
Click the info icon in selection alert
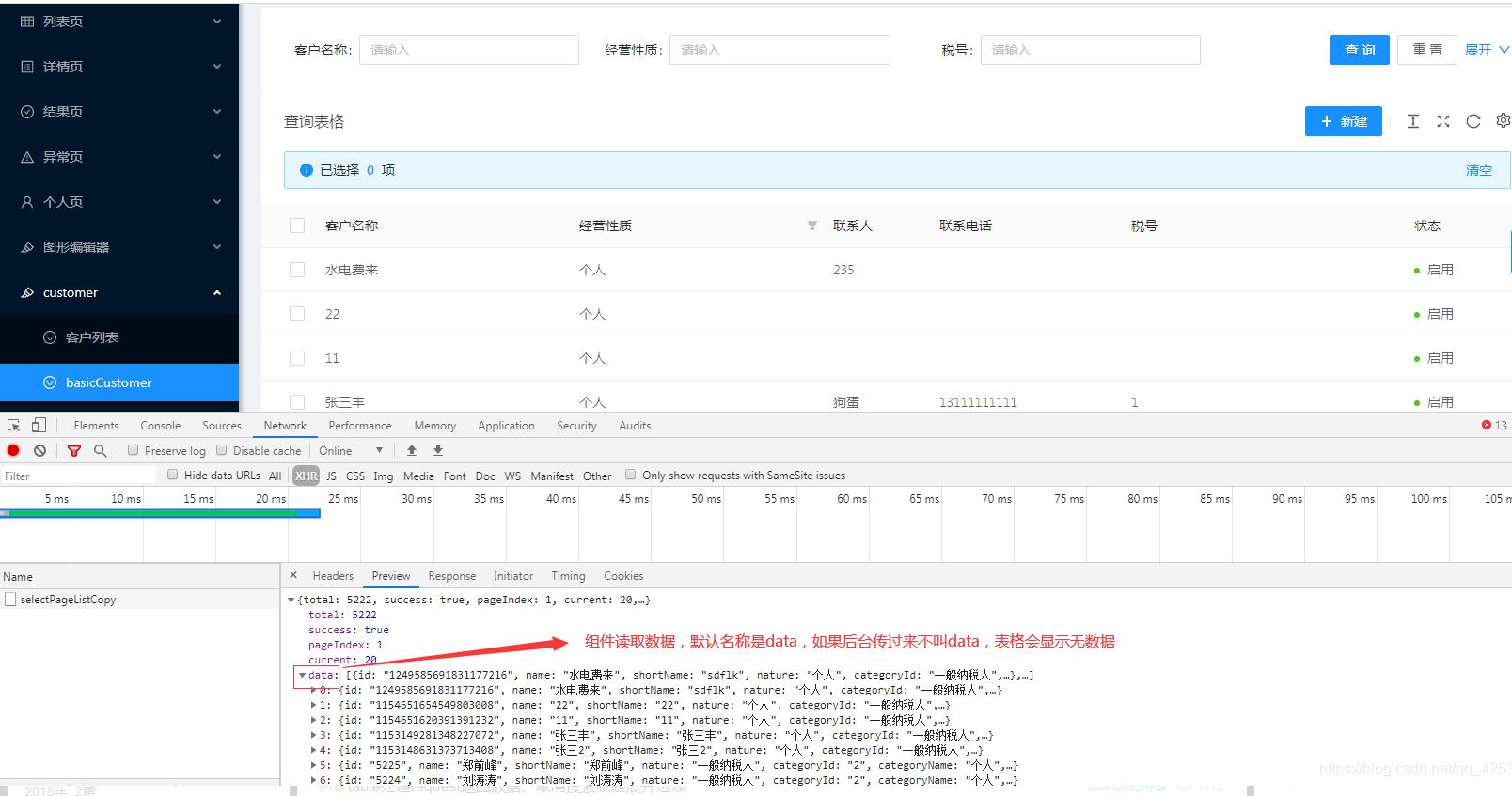click(306, 170)
